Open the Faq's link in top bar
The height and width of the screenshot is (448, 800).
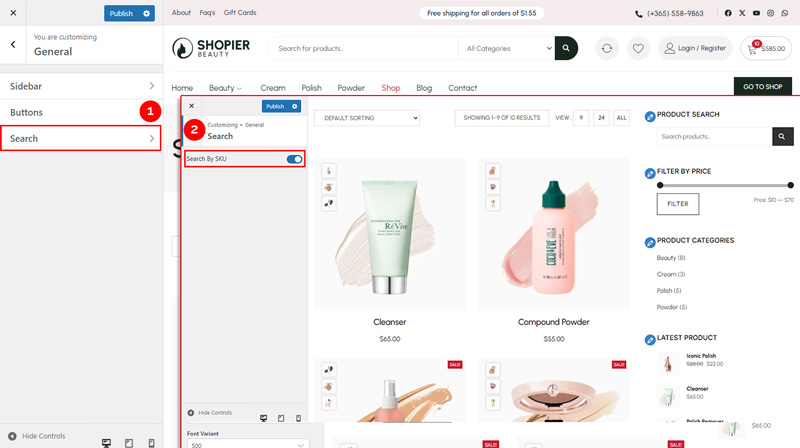click(207, 13)
